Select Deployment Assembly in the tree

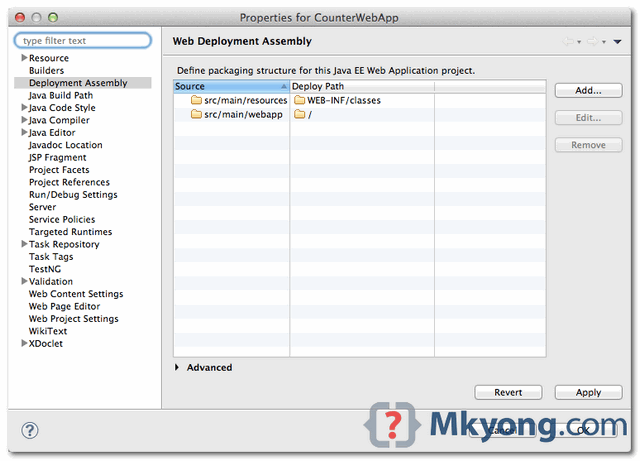click(x=78, y=83)
